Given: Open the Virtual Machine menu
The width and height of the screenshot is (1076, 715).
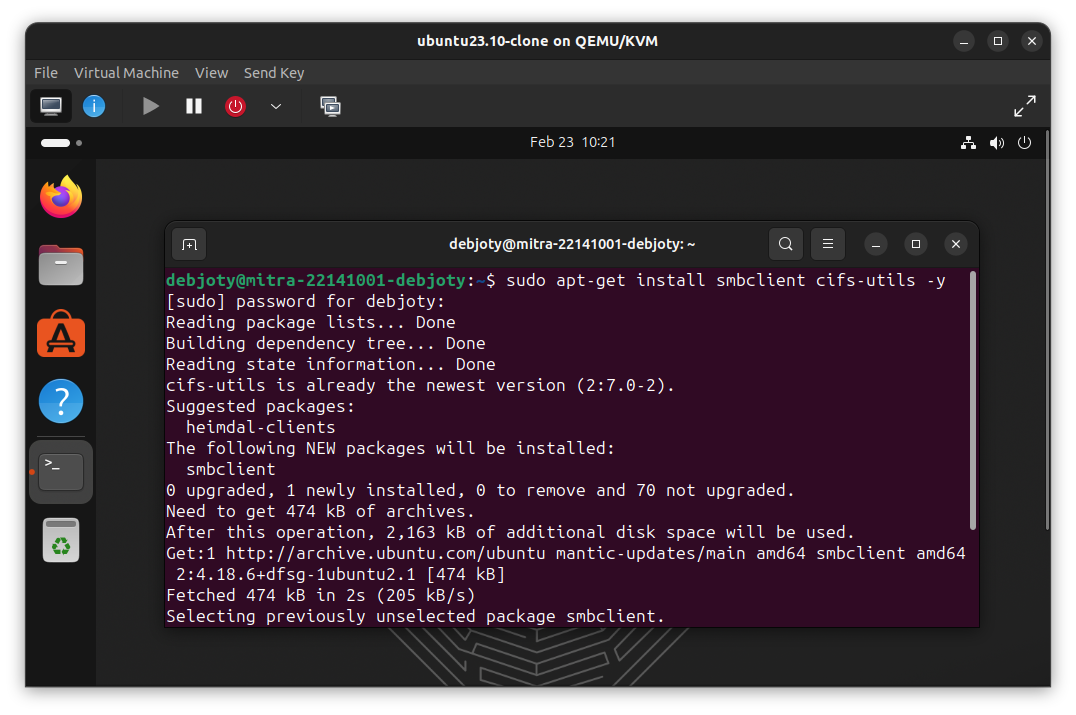Looking at the screenshot, I should 126,73.
